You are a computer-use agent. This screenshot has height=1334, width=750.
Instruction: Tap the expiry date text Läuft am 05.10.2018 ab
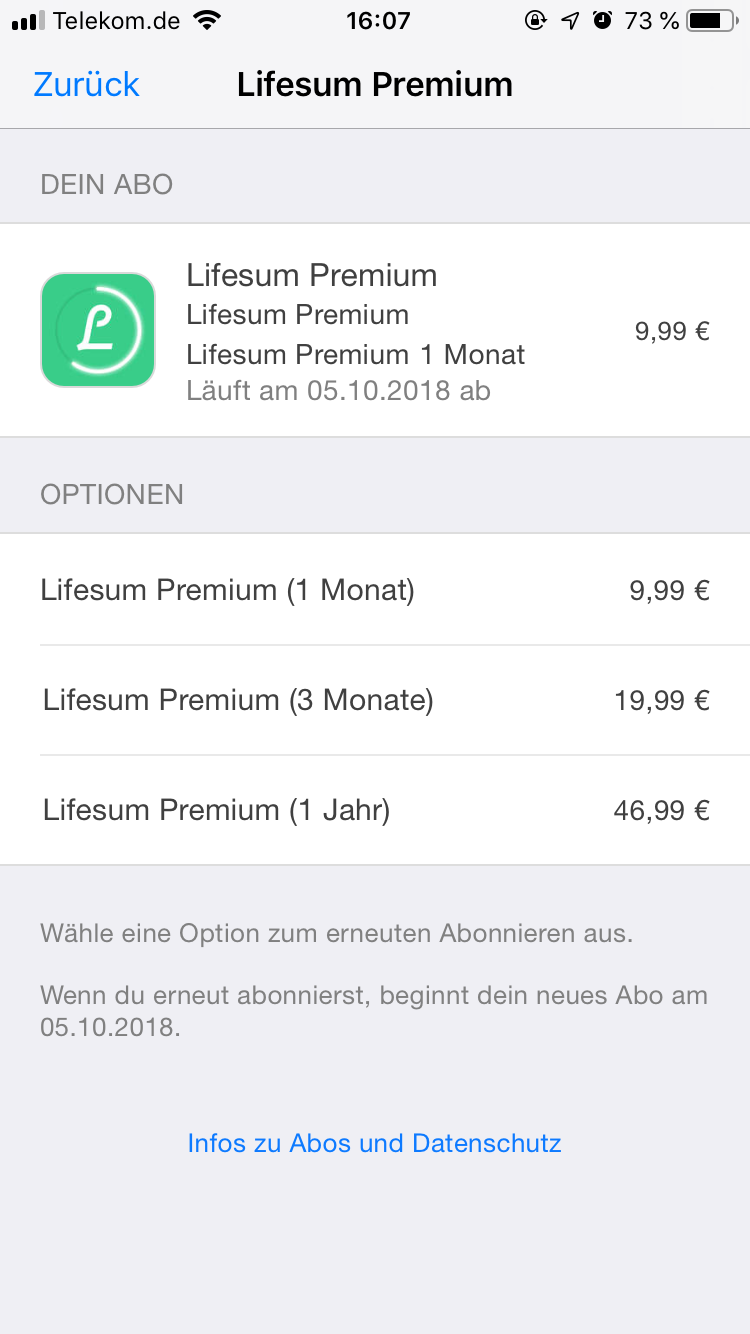[338, 390]
